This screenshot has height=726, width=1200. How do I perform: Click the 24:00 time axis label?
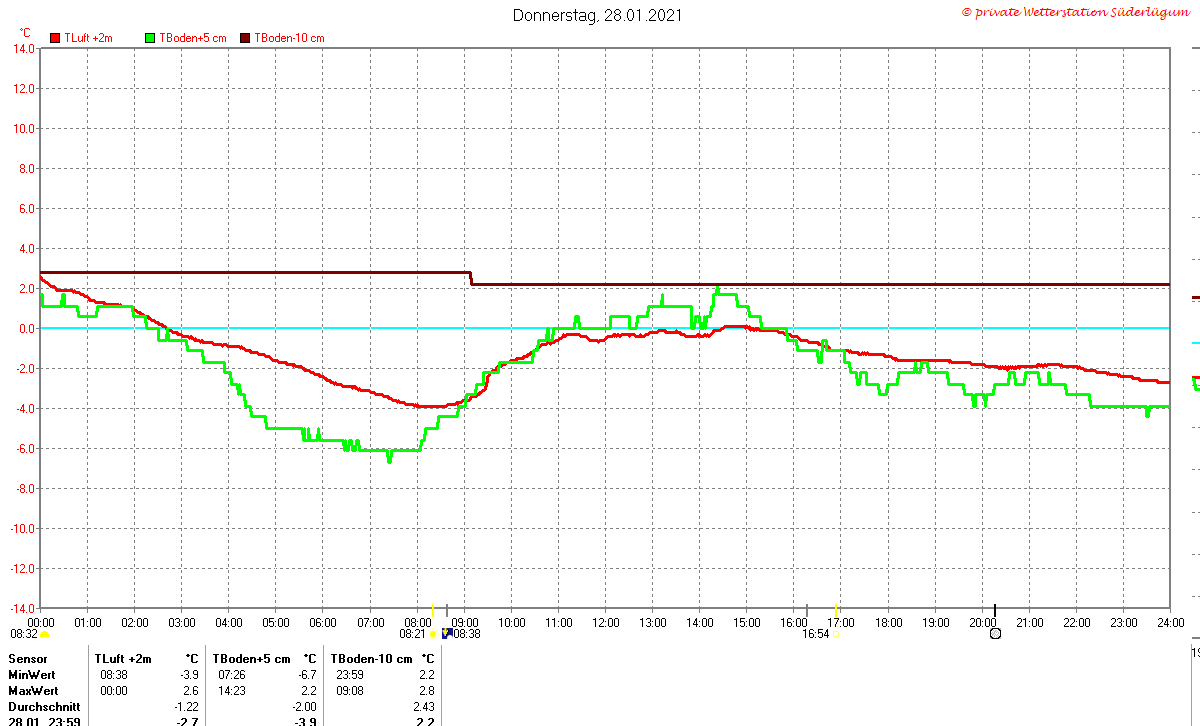1170,622
